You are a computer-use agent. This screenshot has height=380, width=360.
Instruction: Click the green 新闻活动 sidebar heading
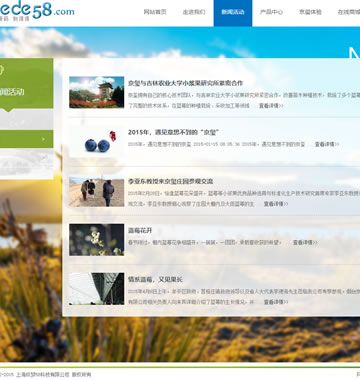tap(12, 92)
